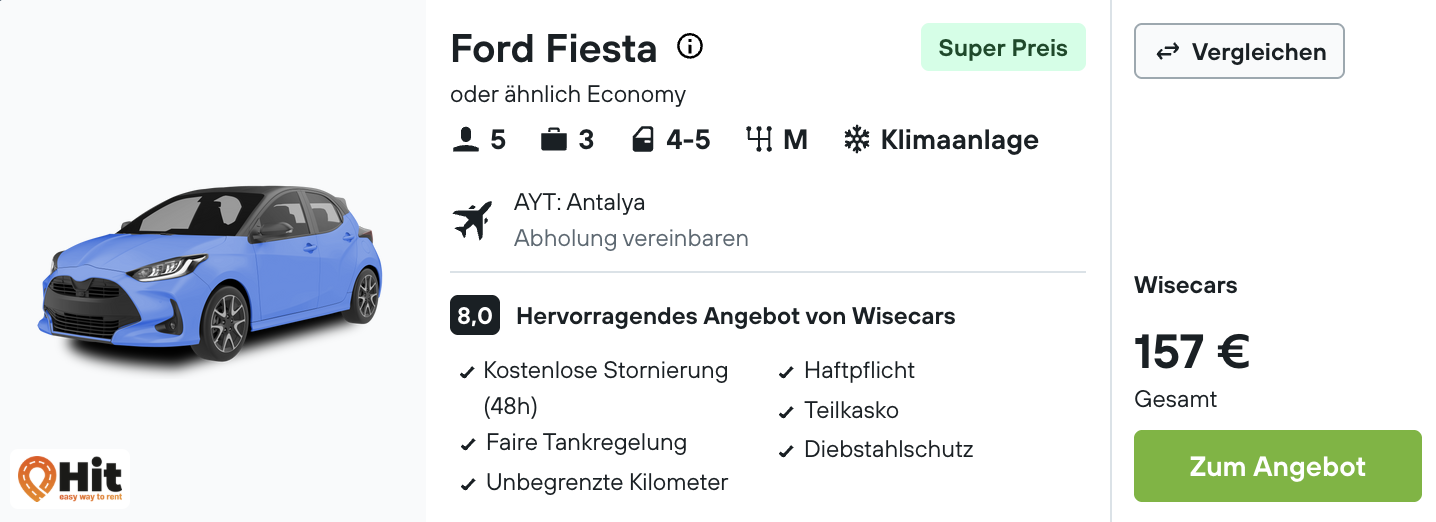
Task: Click the Super Preis badge
Action: (x=1003, y=48)
